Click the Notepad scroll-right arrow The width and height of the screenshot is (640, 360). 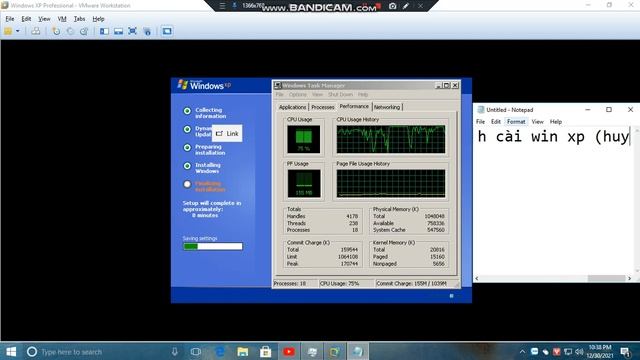tap(629, 278)
